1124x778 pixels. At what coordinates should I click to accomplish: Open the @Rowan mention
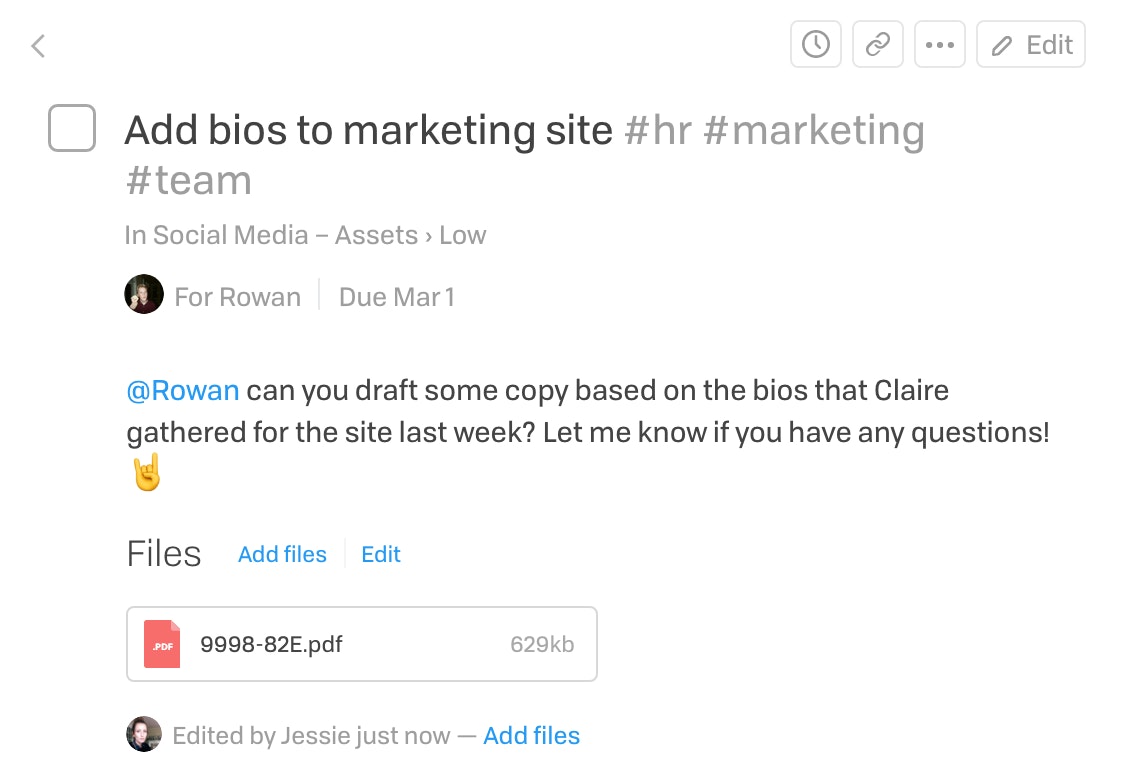click(x=183, y=391)
